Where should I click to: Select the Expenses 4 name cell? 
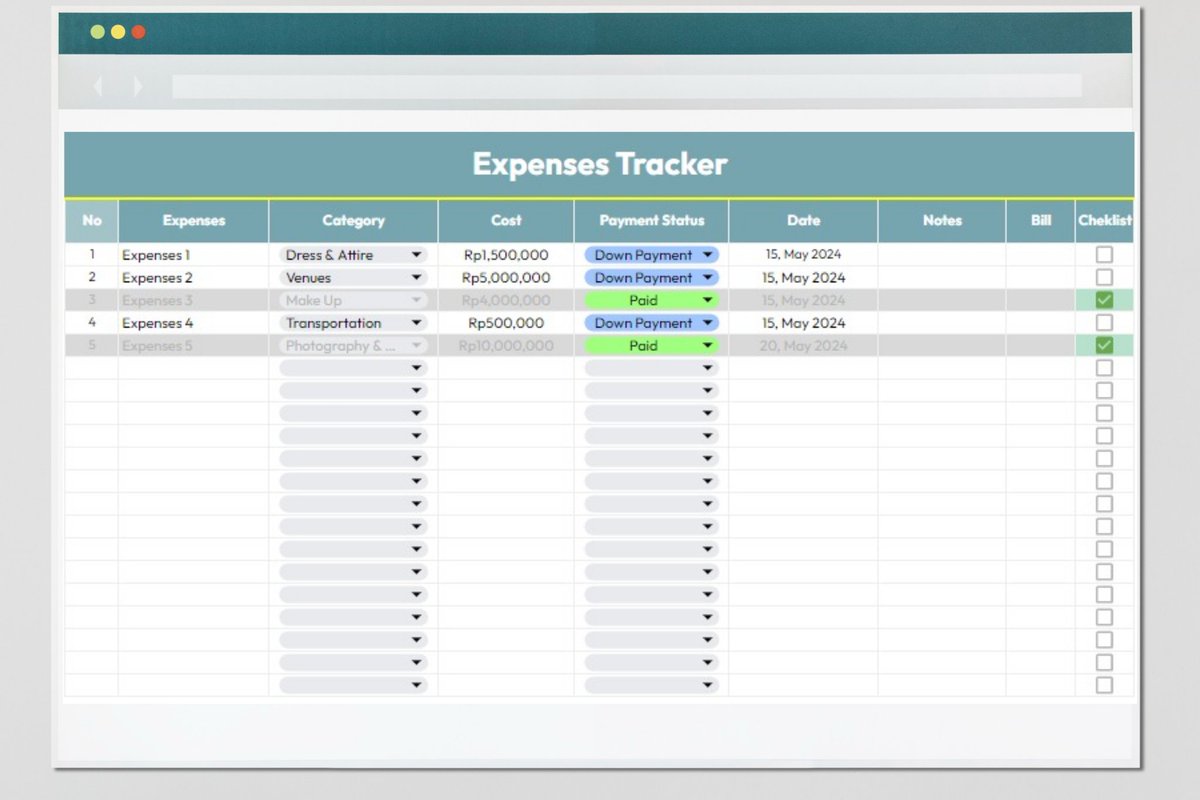[193, 323]
